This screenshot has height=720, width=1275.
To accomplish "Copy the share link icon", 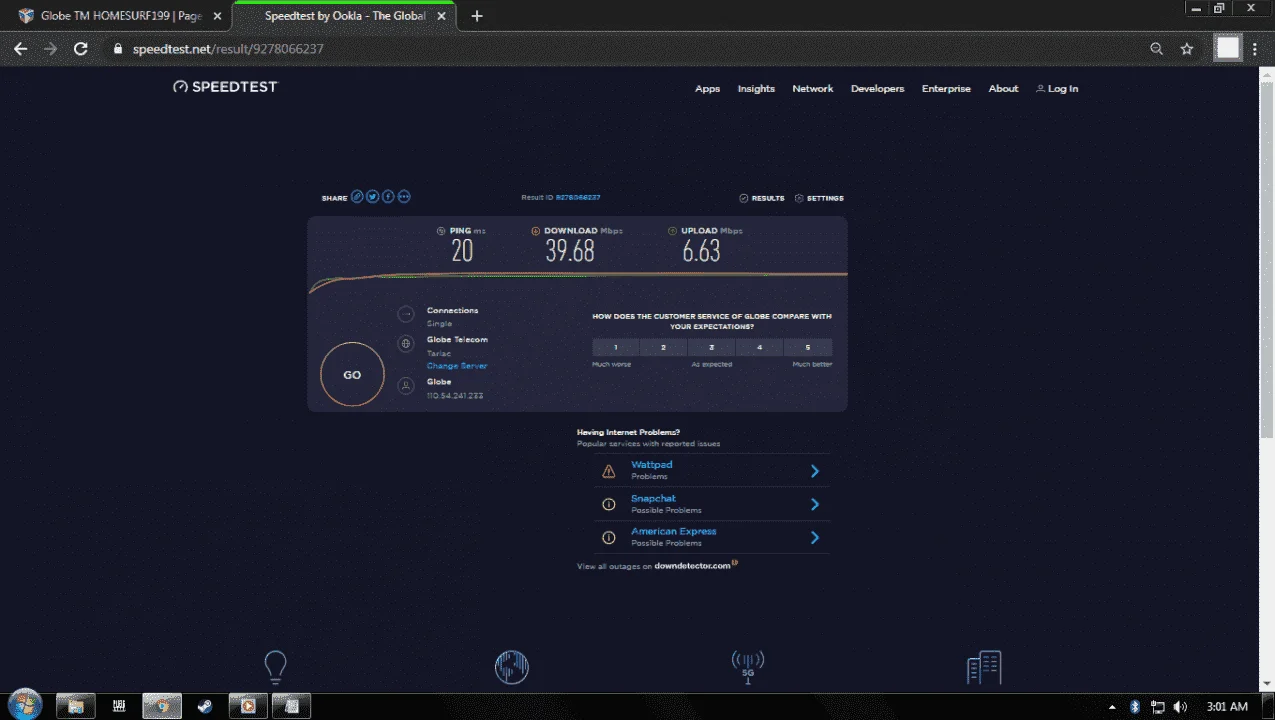I will pyautogui.click(x=357, y=197).
